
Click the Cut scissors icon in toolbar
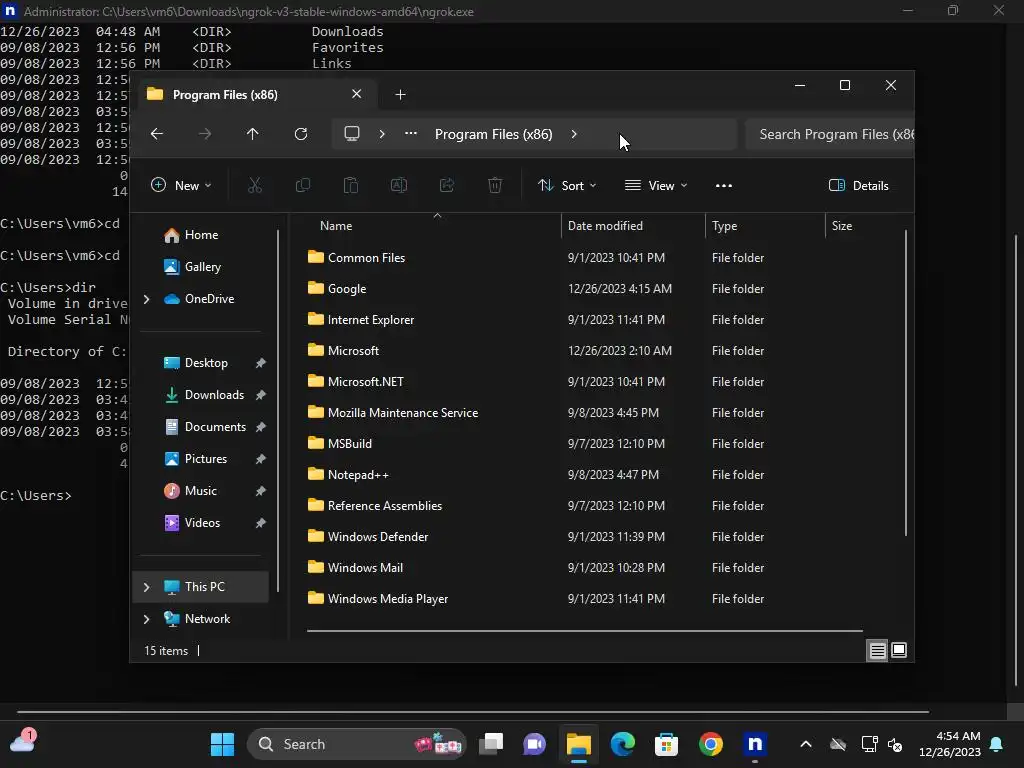coord(255,185)
